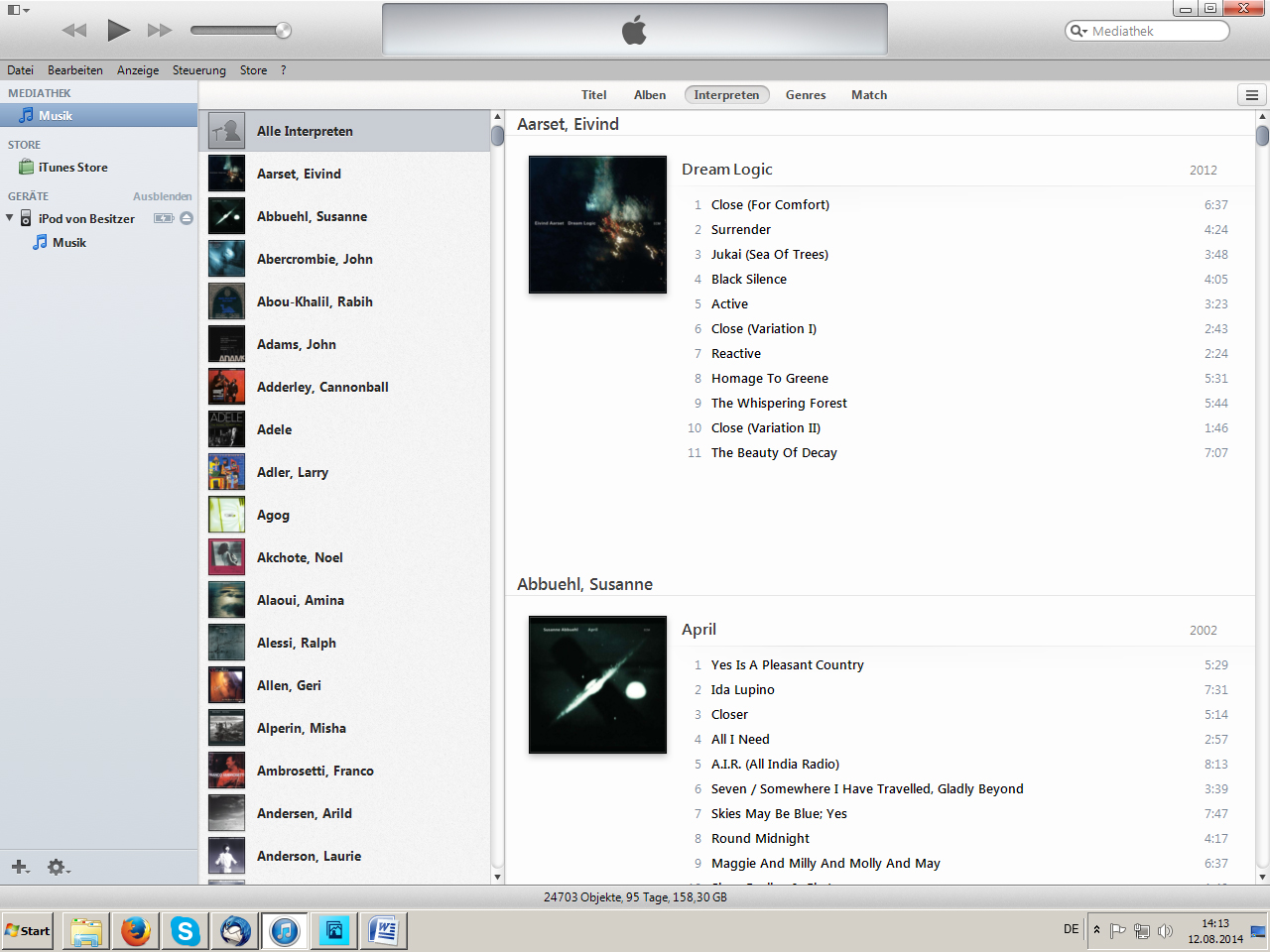The height and width of the screenshot is (952, 1270).
Task: Click the DE language indicator
Action: 1072,929
